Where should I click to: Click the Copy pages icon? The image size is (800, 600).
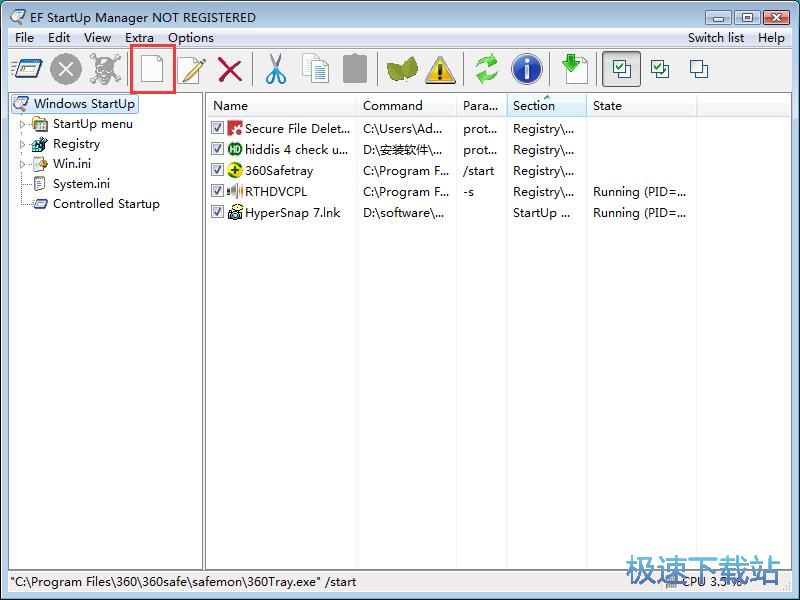(315, 69)
